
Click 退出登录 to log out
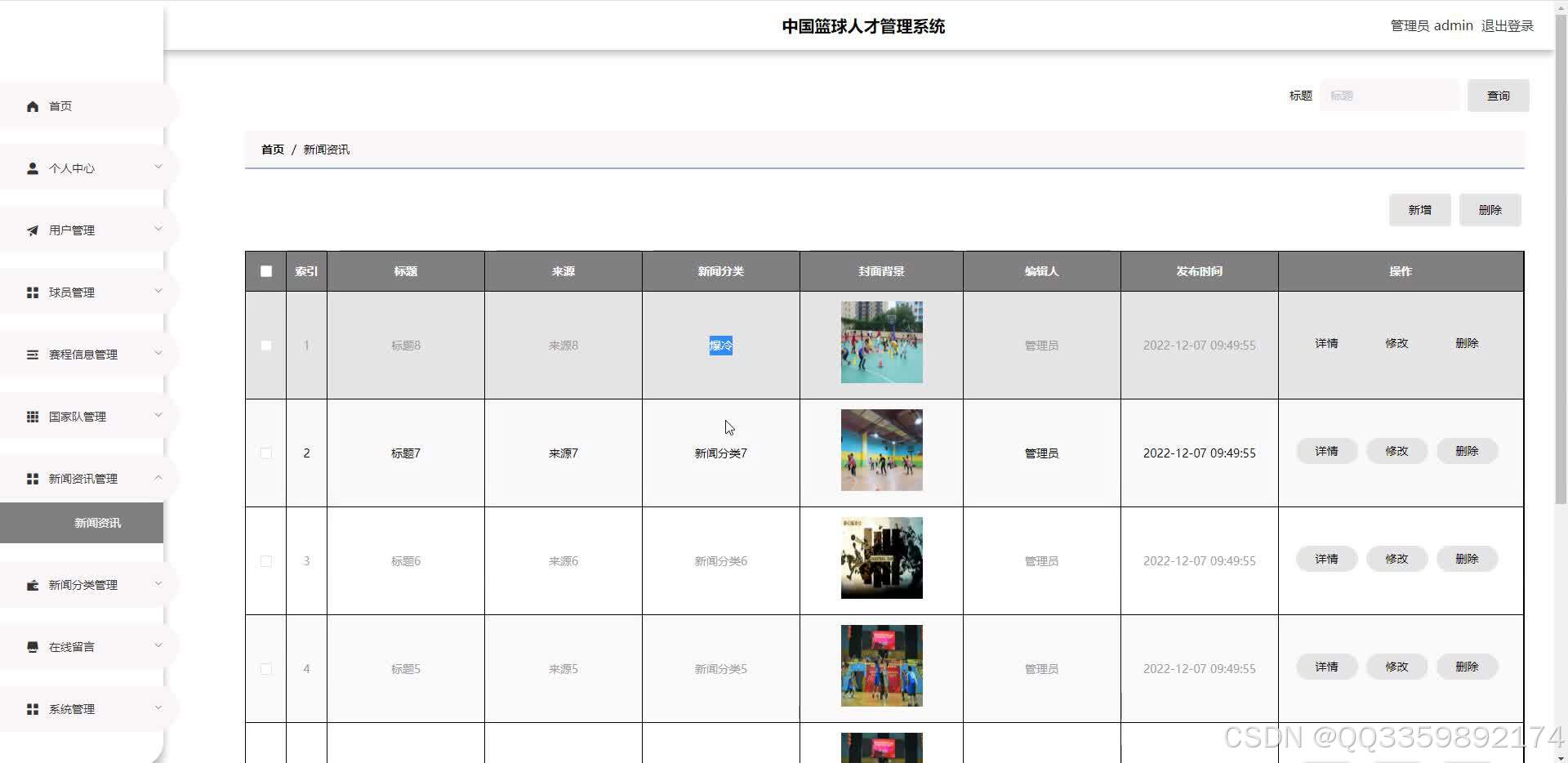click(x=1508, y=26)
